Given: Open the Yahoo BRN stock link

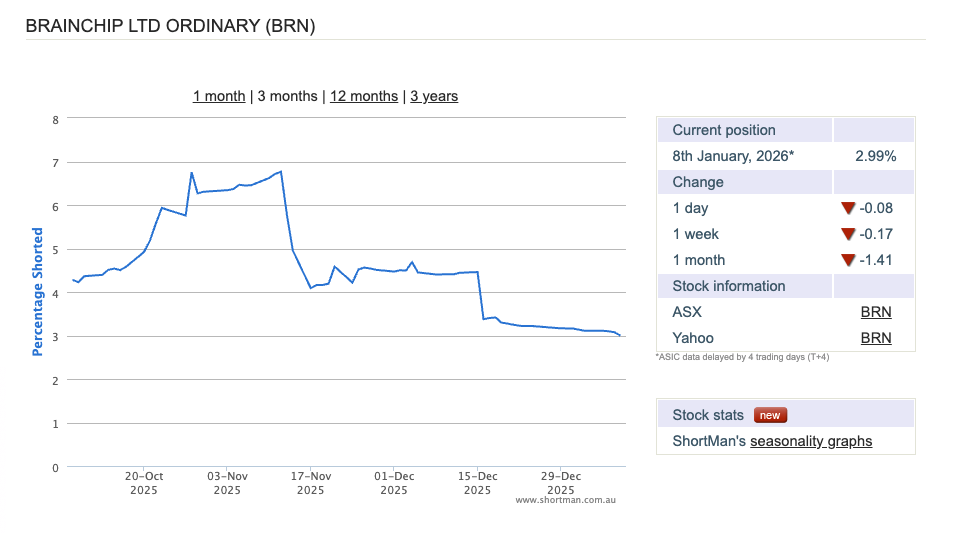Looking at the screenshot, I should 876,338.
